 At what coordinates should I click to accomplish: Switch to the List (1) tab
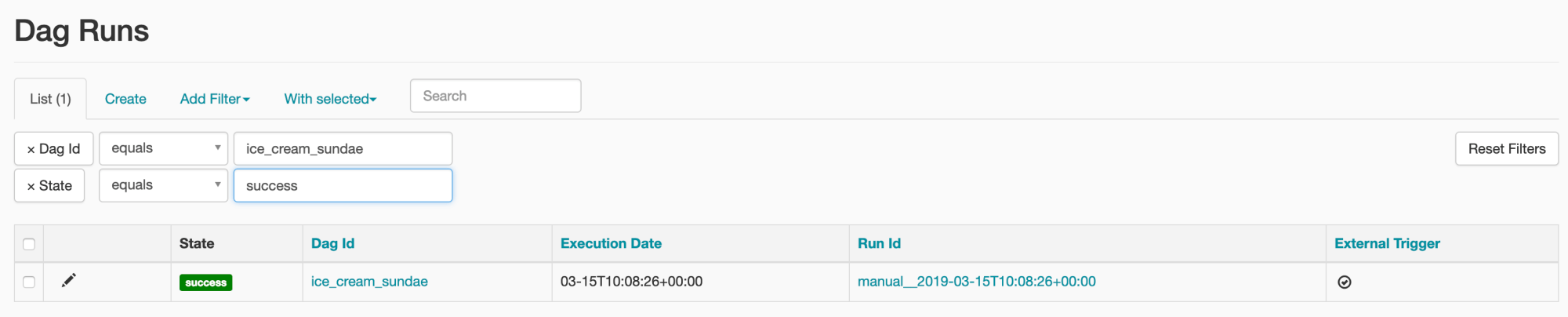point(50,99)
